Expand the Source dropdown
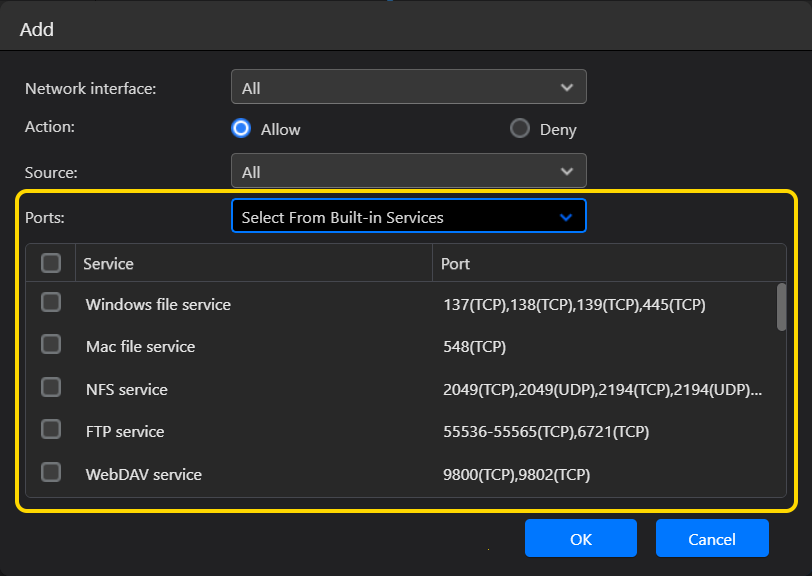 coord(409,170)
